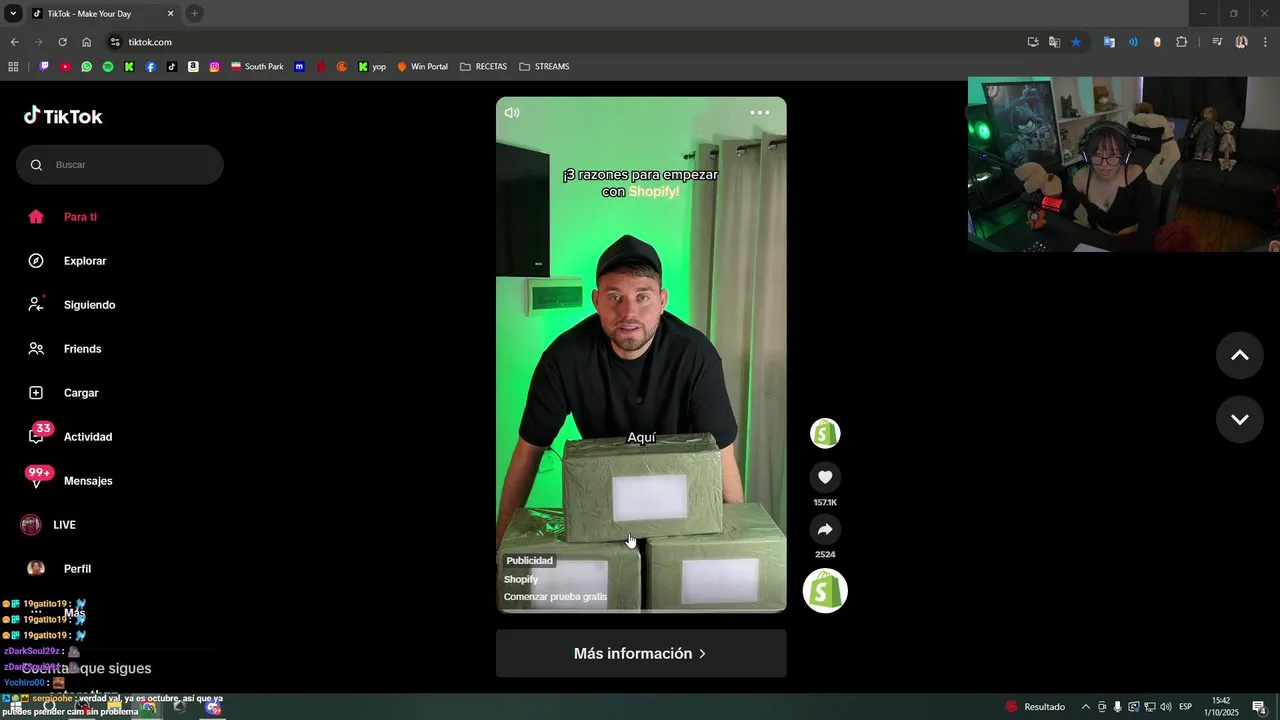Screen dimensions: 1280x720
Task: Select Explorar in the sidebar
Action: click(85, 261)
